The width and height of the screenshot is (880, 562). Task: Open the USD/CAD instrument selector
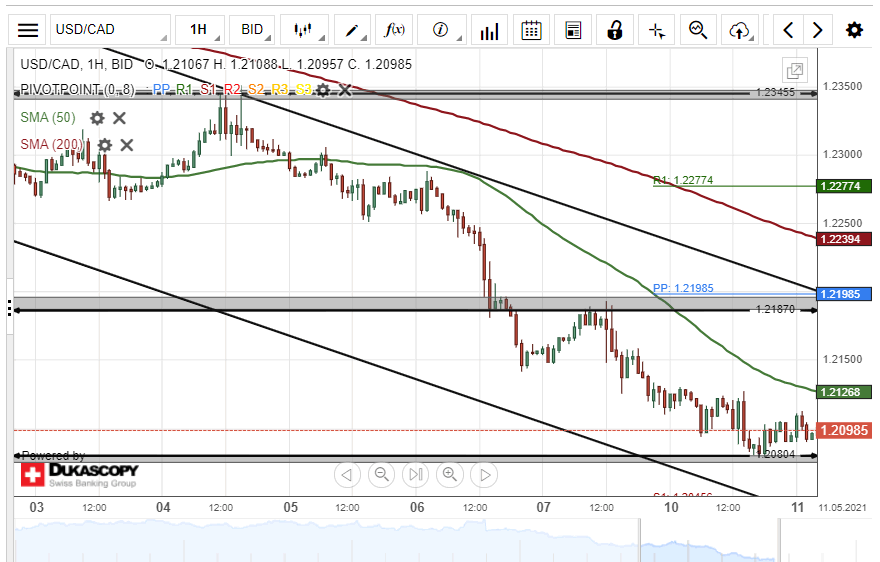[110, 30]
